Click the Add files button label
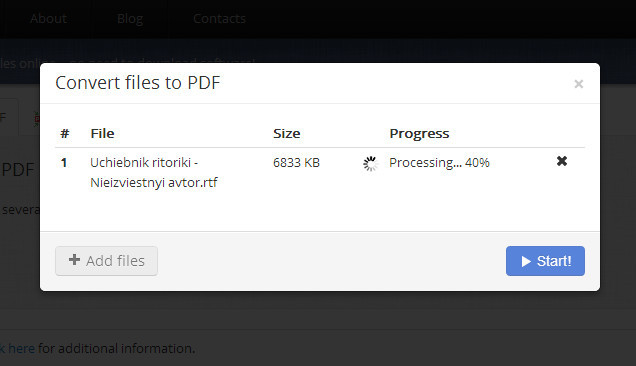Viewport: 636px width, 366px height. pyautogui.click(x=115, y=261)
